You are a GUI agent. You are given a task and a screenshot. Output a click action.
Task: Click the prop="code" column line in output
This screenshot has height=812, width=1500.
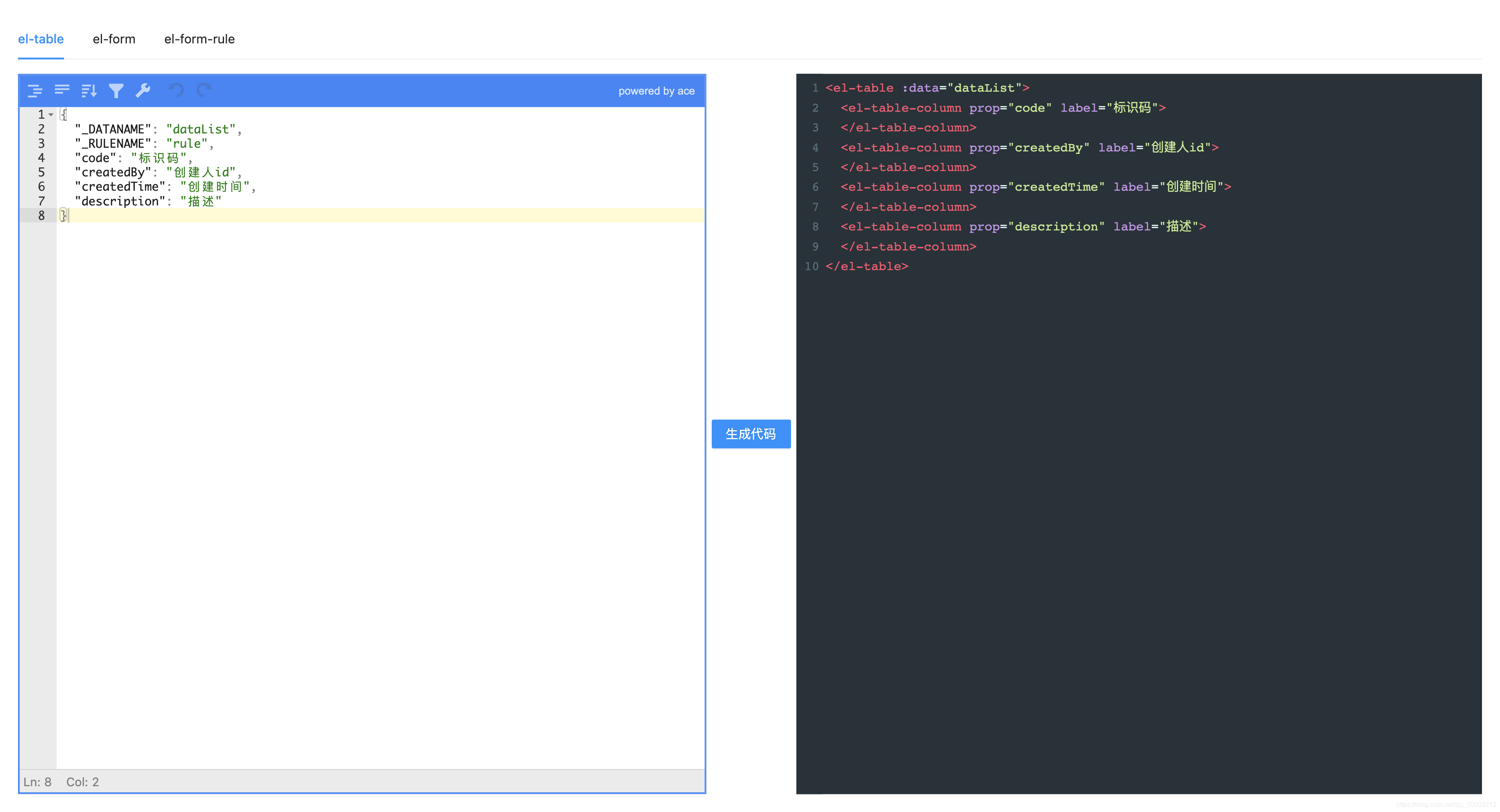click(1003, 108)
